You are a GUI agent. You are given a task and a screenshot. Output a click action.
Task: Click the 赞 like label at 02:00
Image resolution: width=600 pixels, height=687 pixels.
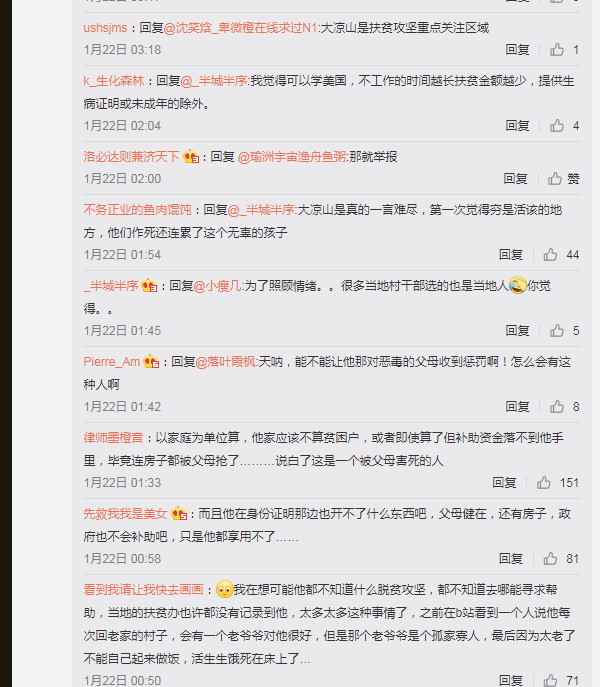(x=573, y=178)
